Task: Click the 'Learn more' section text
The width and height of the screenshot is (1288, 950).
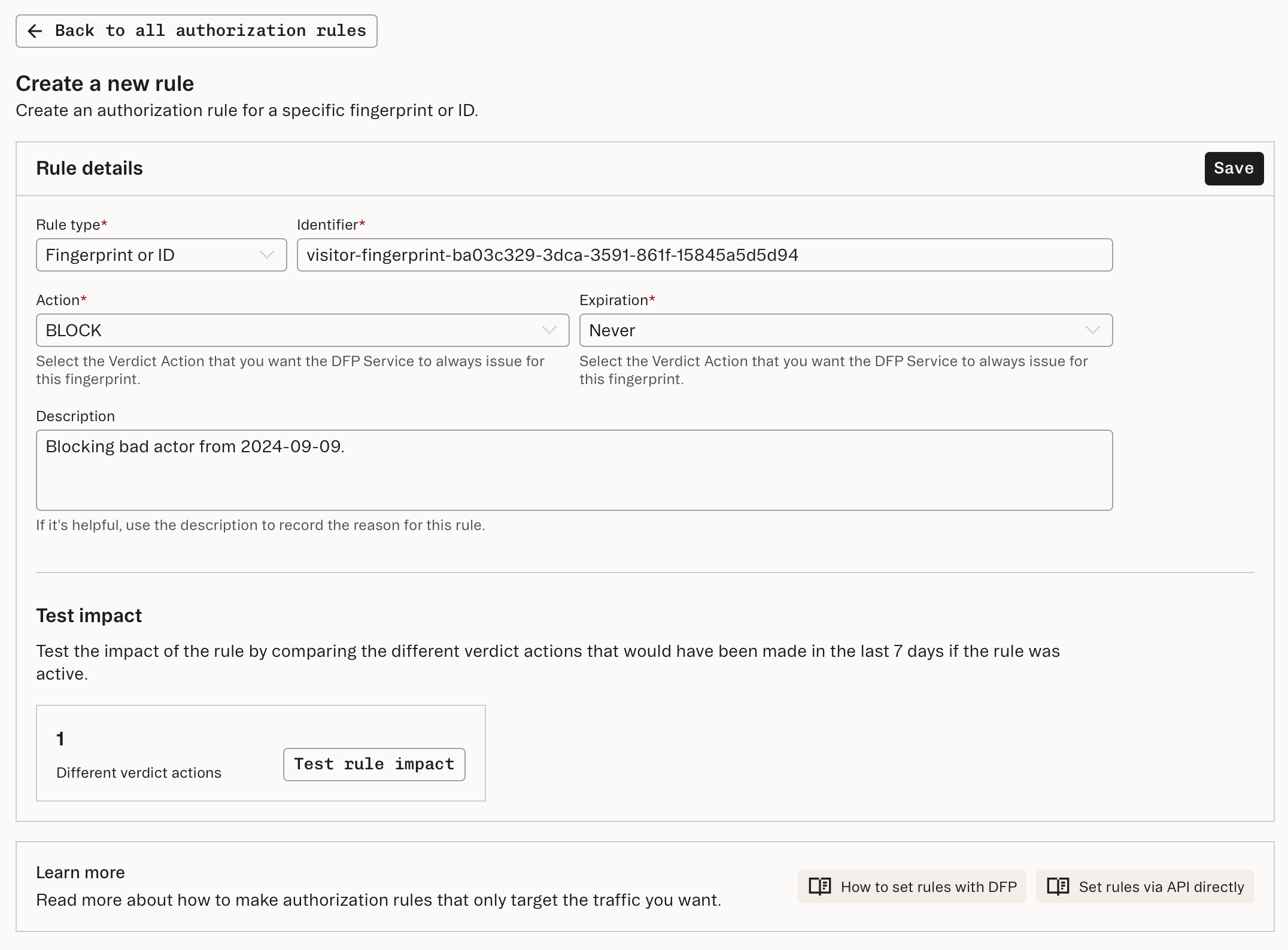Action: [80, 872]
